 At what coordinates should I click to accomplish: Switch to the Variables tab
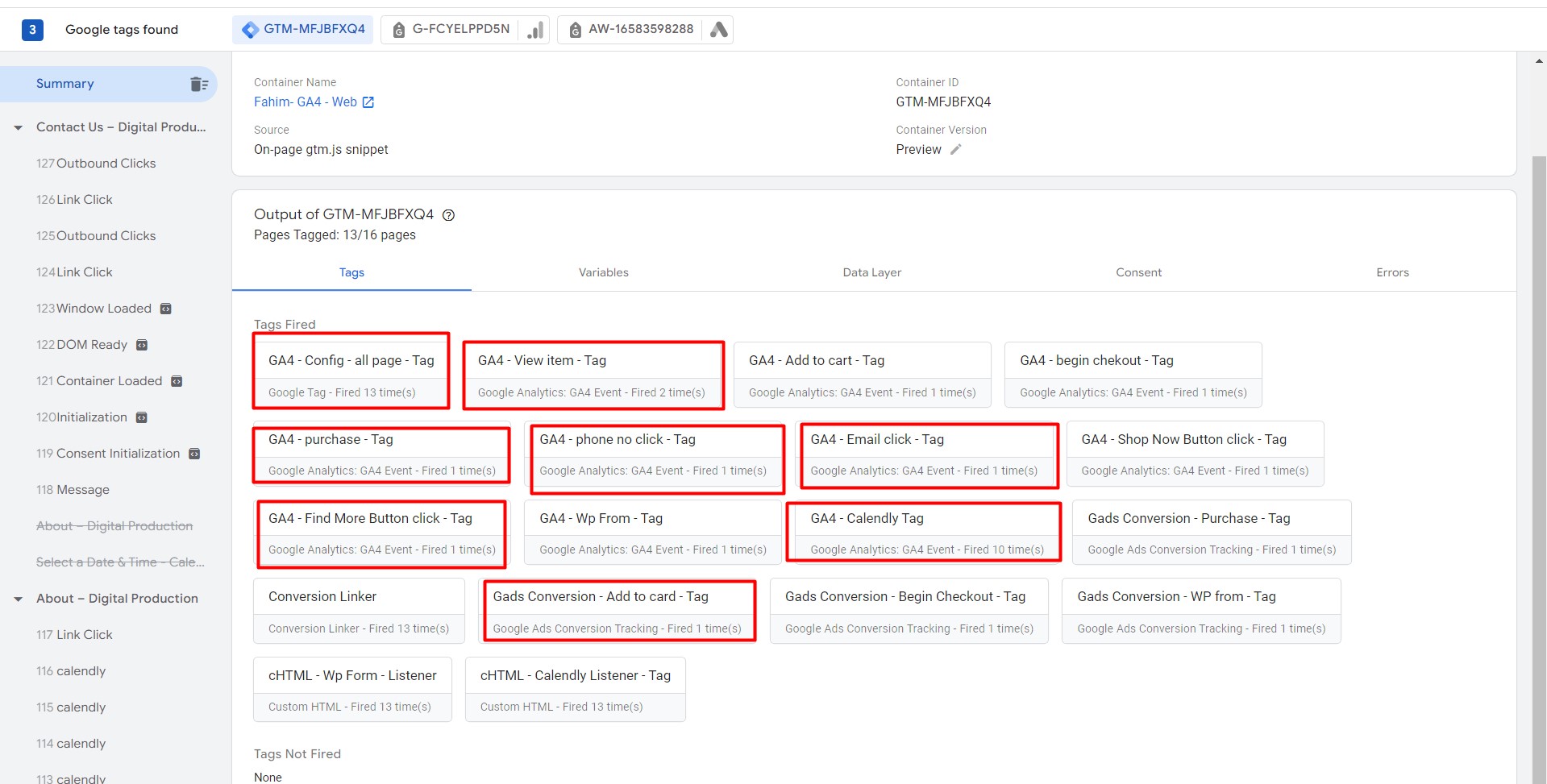pyautogui.click(x=604, y=272)
